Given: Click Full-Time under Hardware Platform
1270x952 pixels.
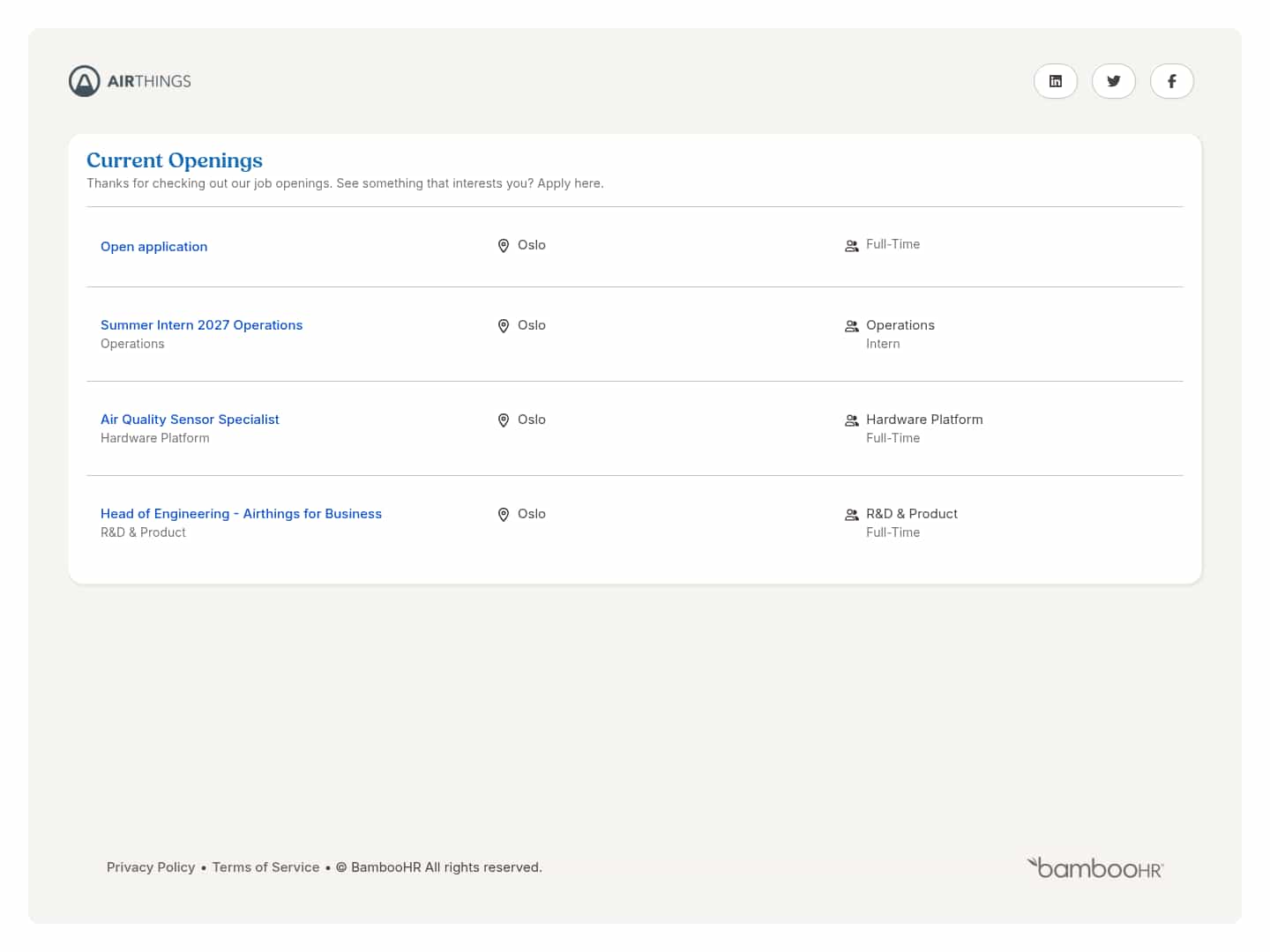Looking at the screenshot, I should pyautogui.click(x=893, y=438).
